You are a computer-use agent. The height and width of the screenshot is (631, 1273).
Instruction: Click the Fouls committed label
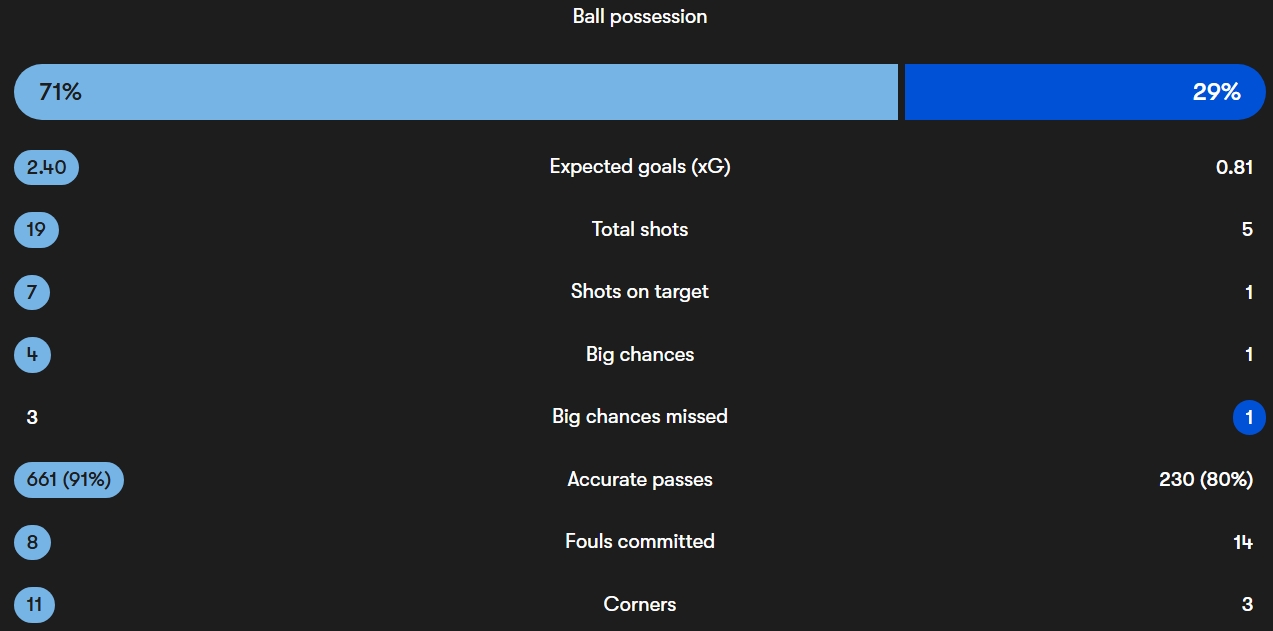[x=640, y=542]
